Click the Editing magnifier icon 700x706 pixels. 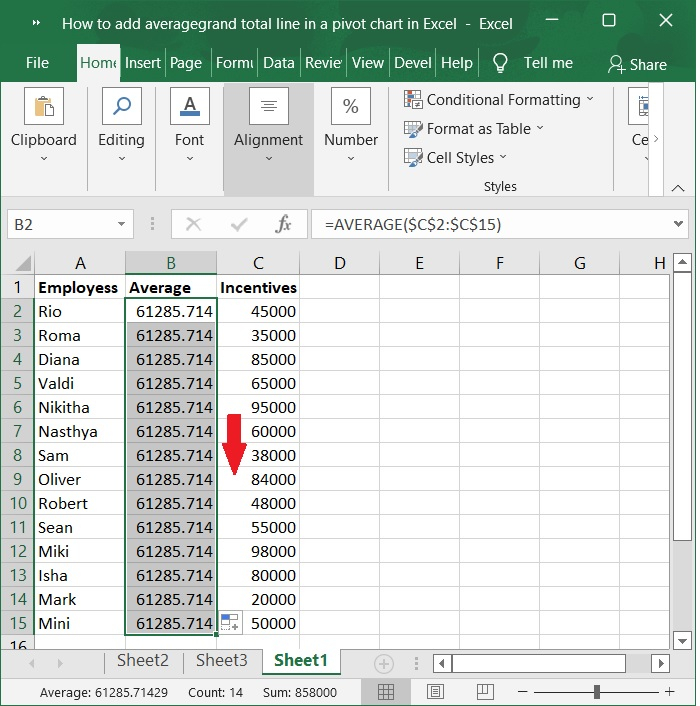(121, 107)
